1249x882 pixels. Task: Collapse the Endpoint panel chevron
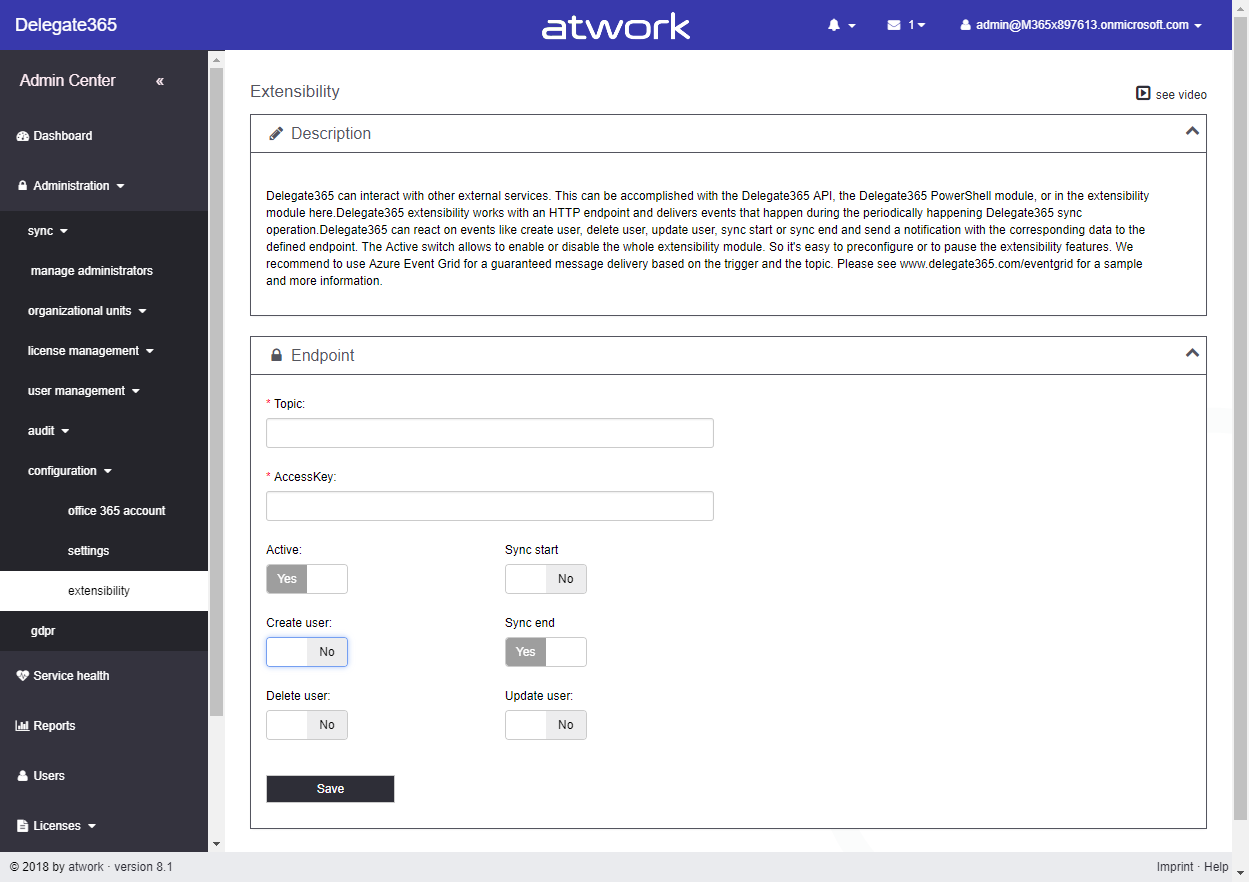coord(1192,353)
